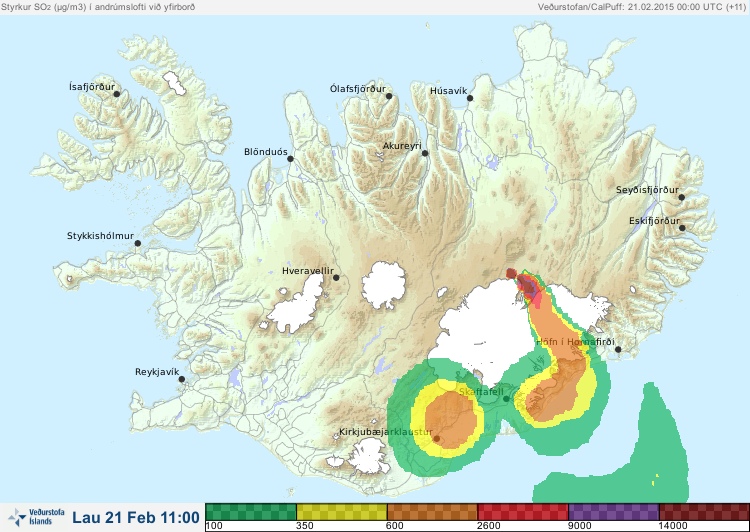This screenshot has width=750, height=532.
Task: Click the Höfn í Hornafirði marker
Action: (618, 350)
